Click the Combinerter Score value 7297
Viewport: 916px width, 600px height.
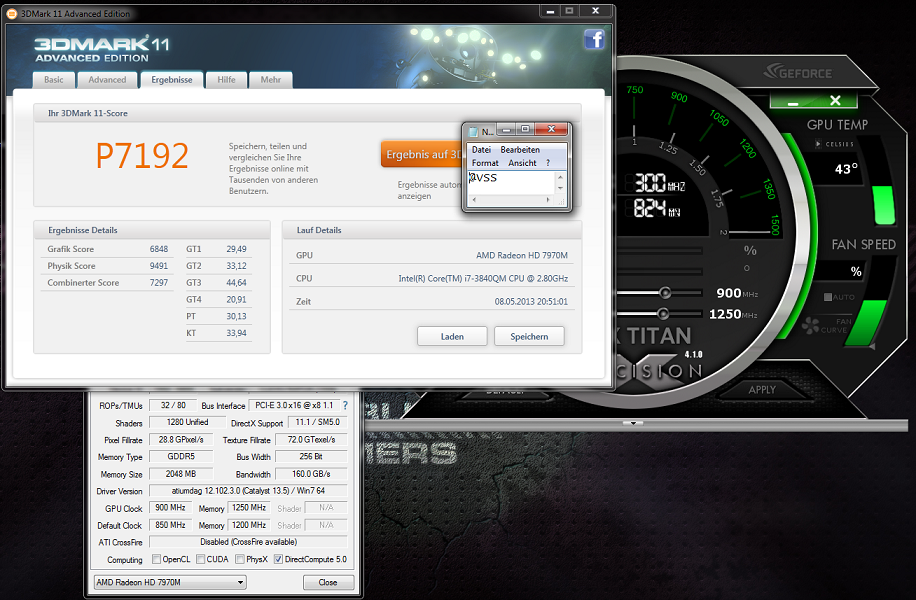(x=159, y=283)
